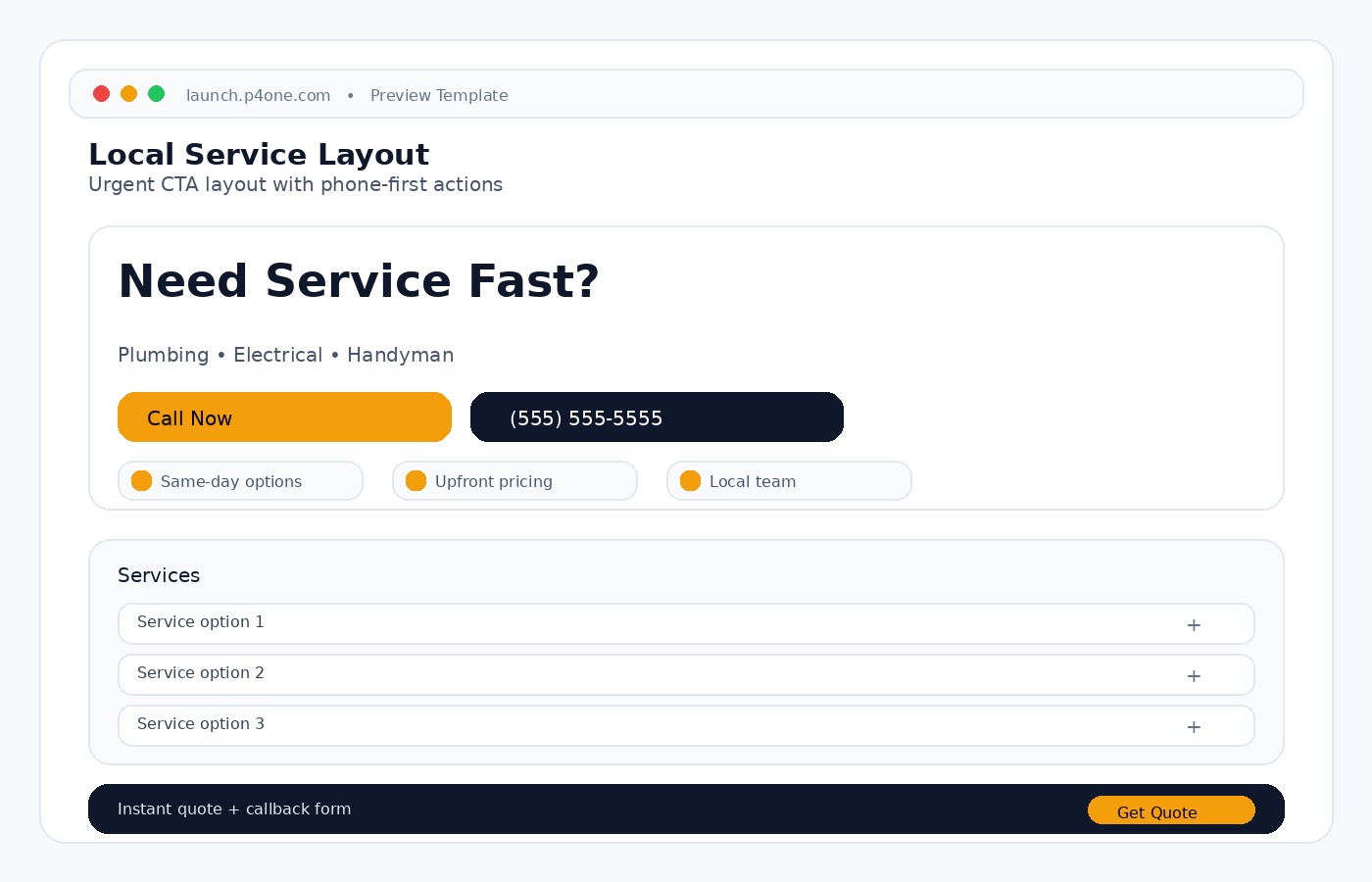Screen dimensions: 1372x882
Task: Click the yellow browser window dot
Action: (x=129, y=93)
